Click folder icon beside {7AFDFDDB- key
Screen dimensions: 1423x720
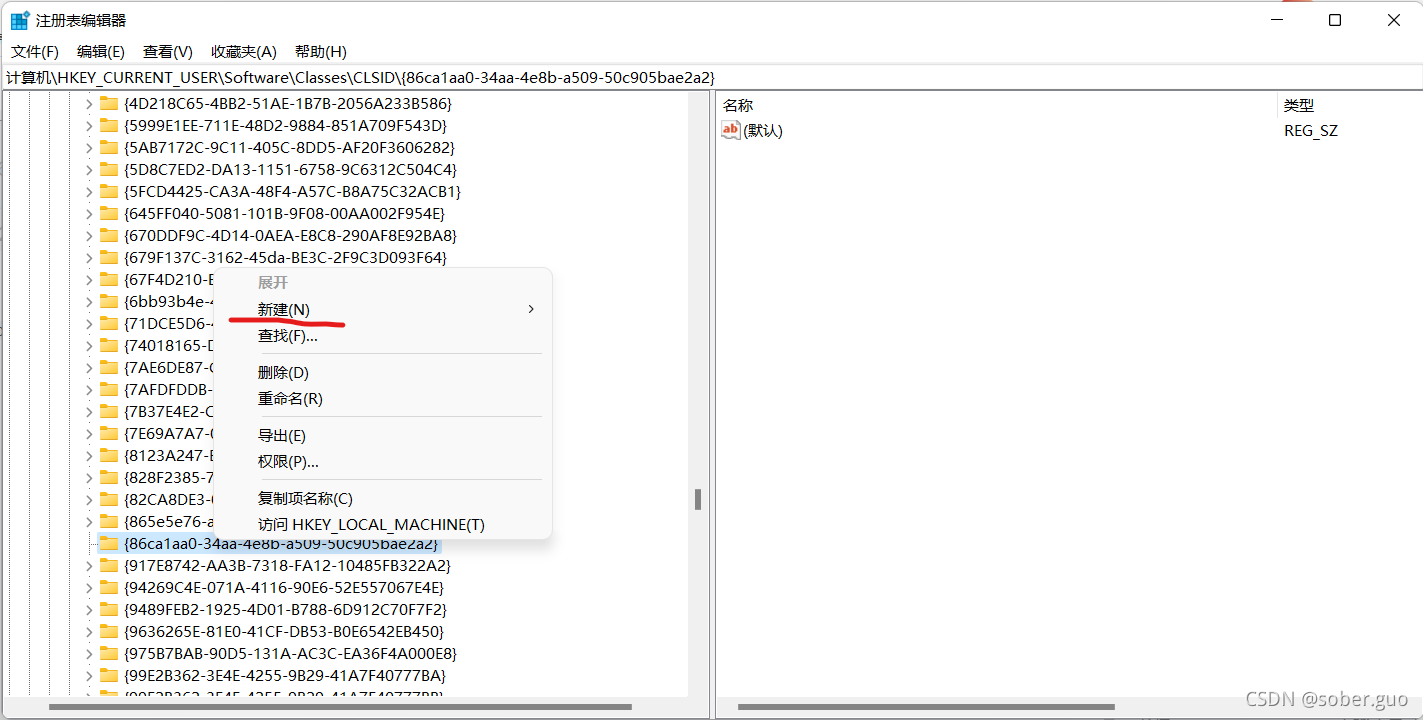click(109, 389)
